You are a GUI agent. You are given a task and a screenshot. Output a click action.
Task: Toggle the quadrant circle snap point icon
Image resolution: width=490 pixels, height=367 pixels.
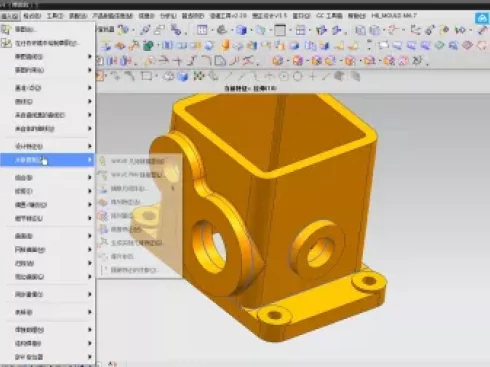[x=298, y=77]
